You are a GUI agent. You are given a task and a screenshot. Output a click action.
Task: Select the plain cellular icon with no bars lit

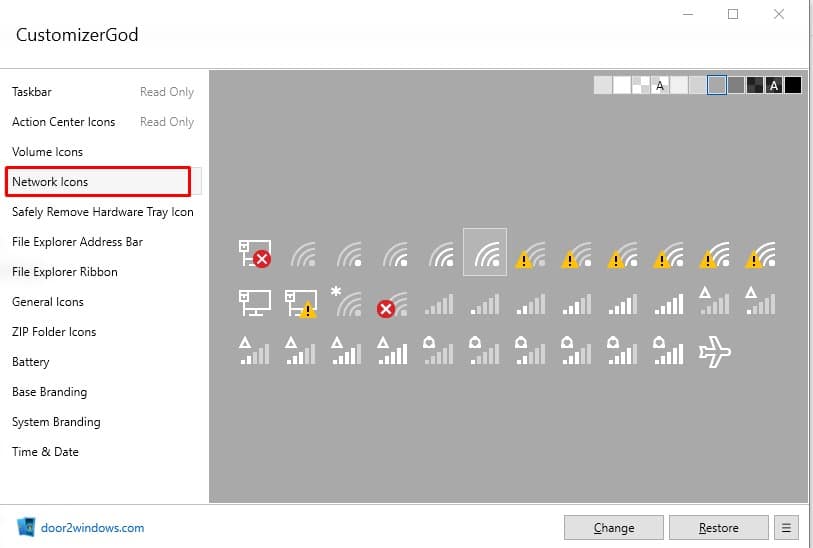439,304
